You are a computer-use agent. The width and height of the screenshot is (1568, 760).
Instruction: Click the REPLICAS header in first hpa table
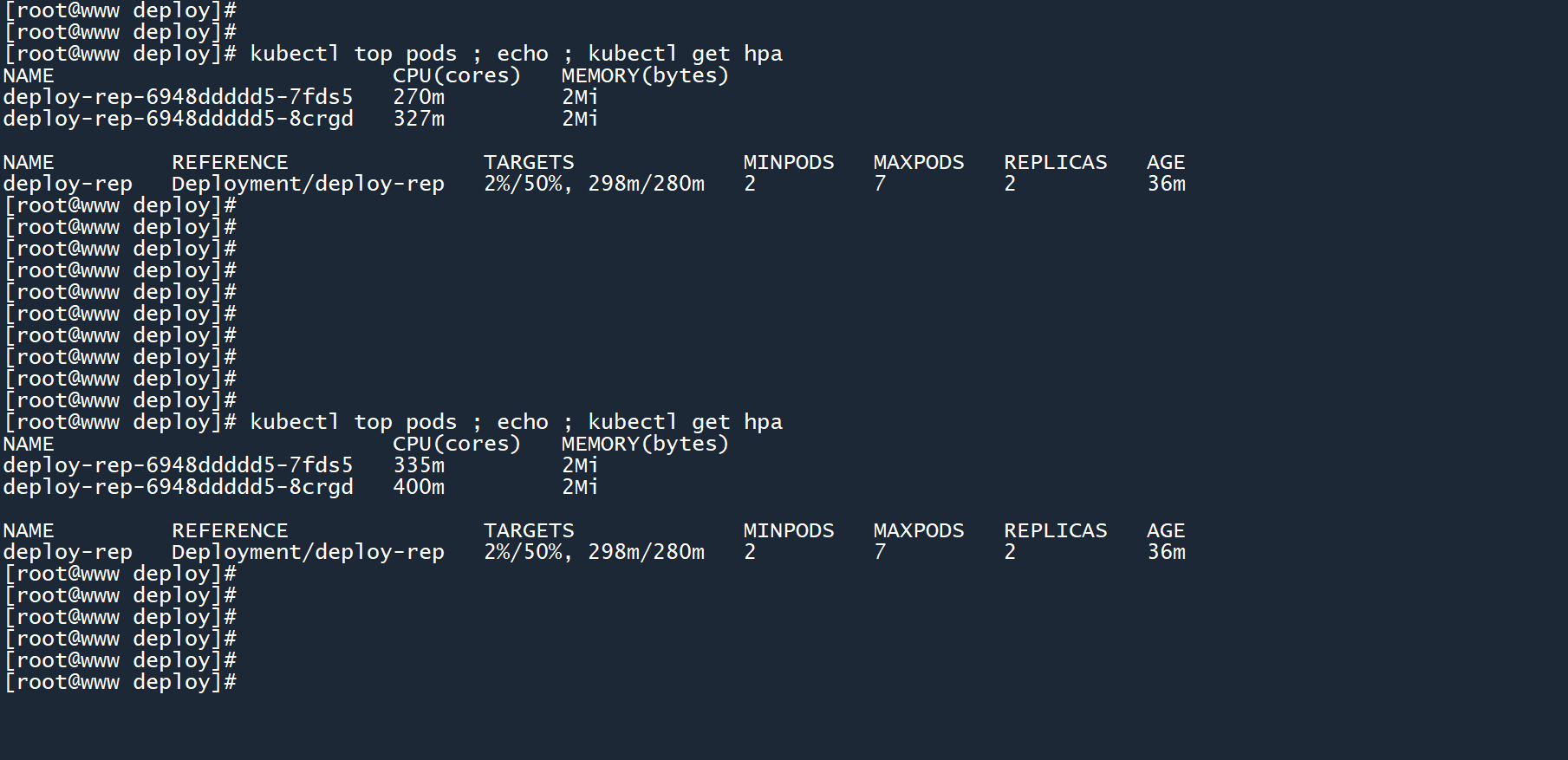[1055, 162]
